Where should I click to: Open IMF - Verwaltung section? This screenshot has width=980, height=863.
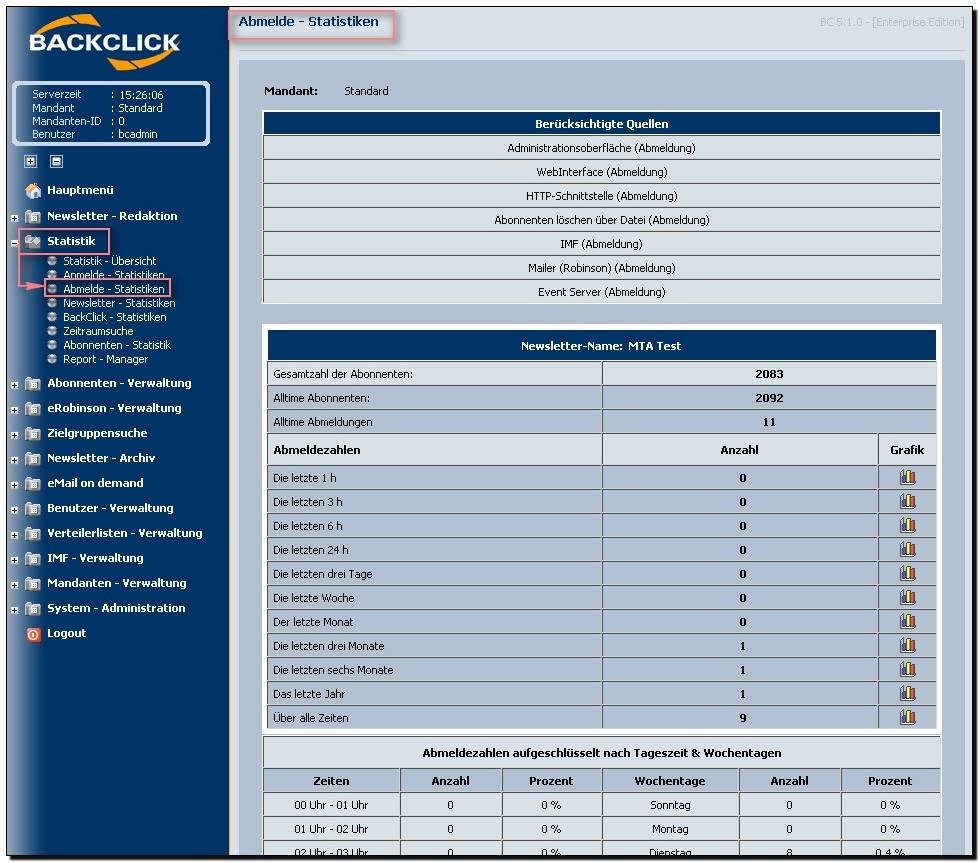95,558
